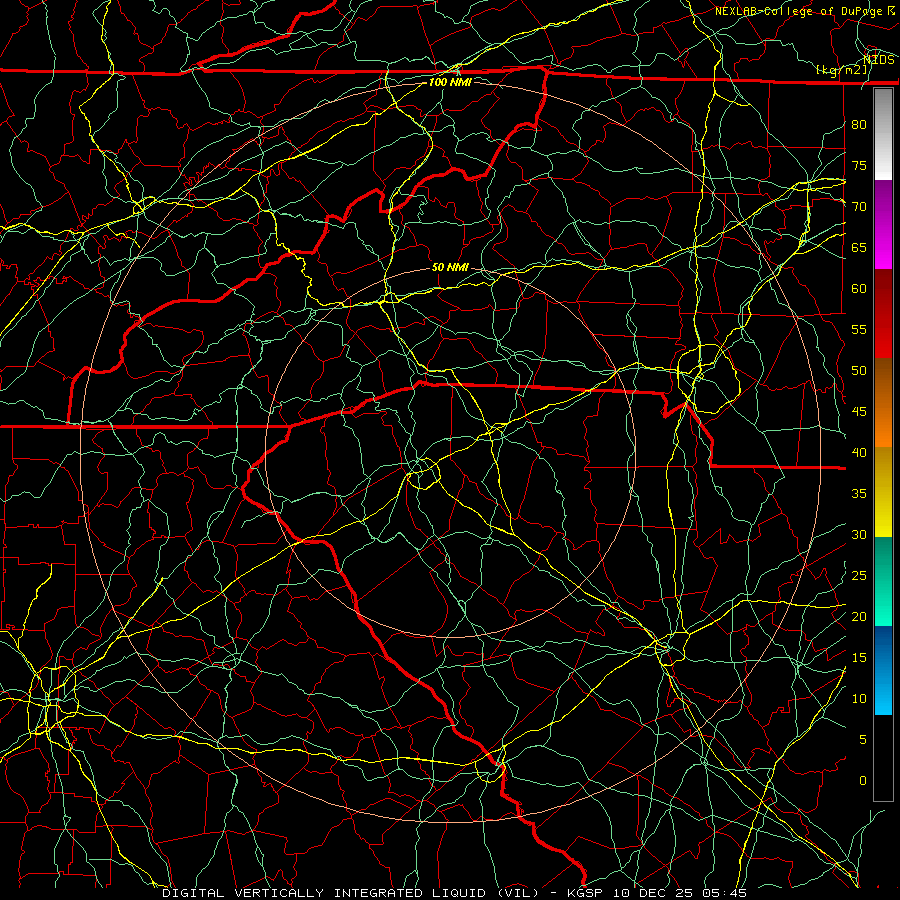Click the "55" value on the color scale

[x=859, y=329]
